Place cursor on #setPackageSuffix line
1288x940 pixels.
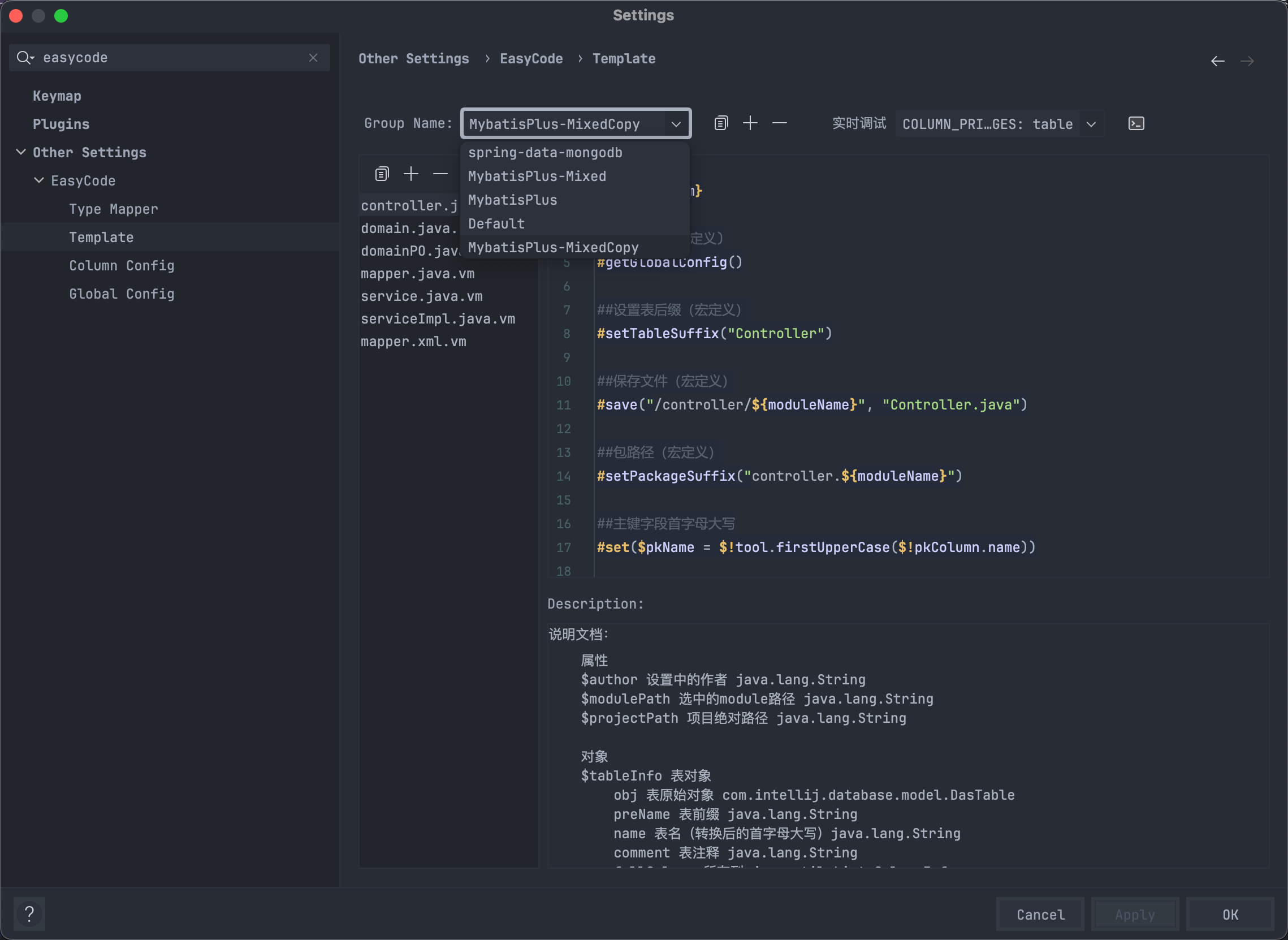click(x=779, y=476)
